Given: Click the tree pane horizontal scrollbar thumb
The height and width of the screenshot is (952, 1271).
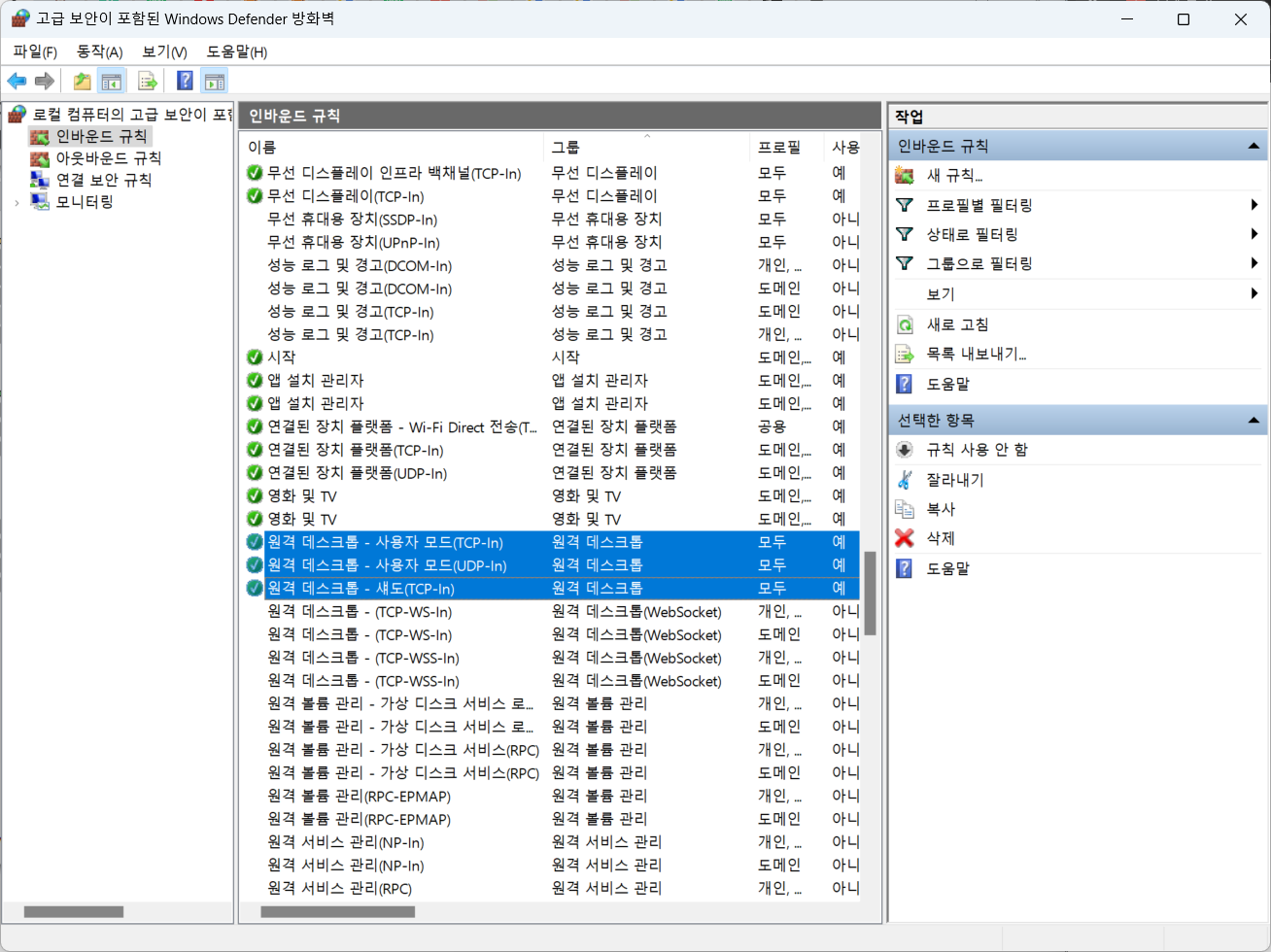Looking at the screenshot, I should click(x=74, y=912).
